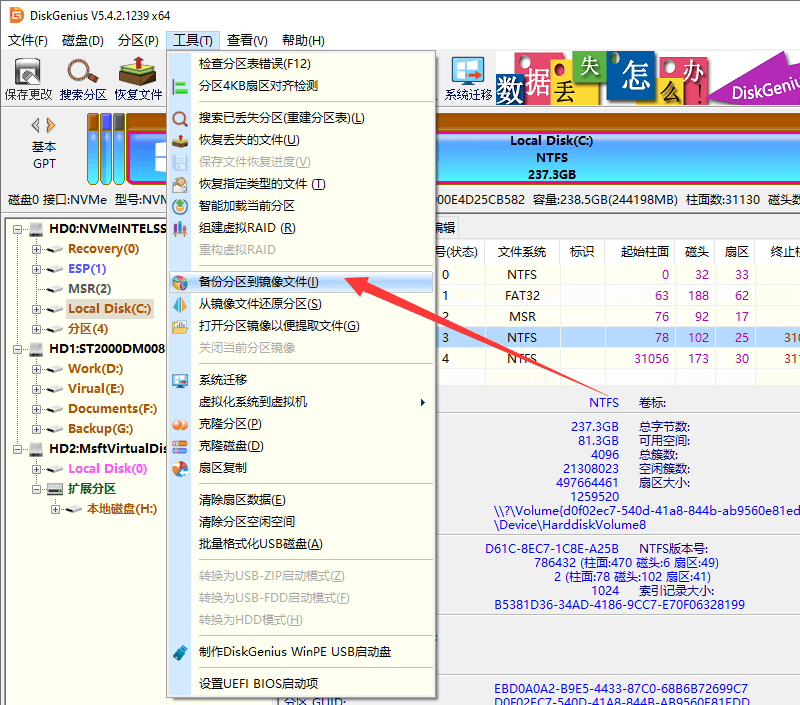800x705 pixels.
Task: Click the previous disk left arrow
Action: pos(35,125)
